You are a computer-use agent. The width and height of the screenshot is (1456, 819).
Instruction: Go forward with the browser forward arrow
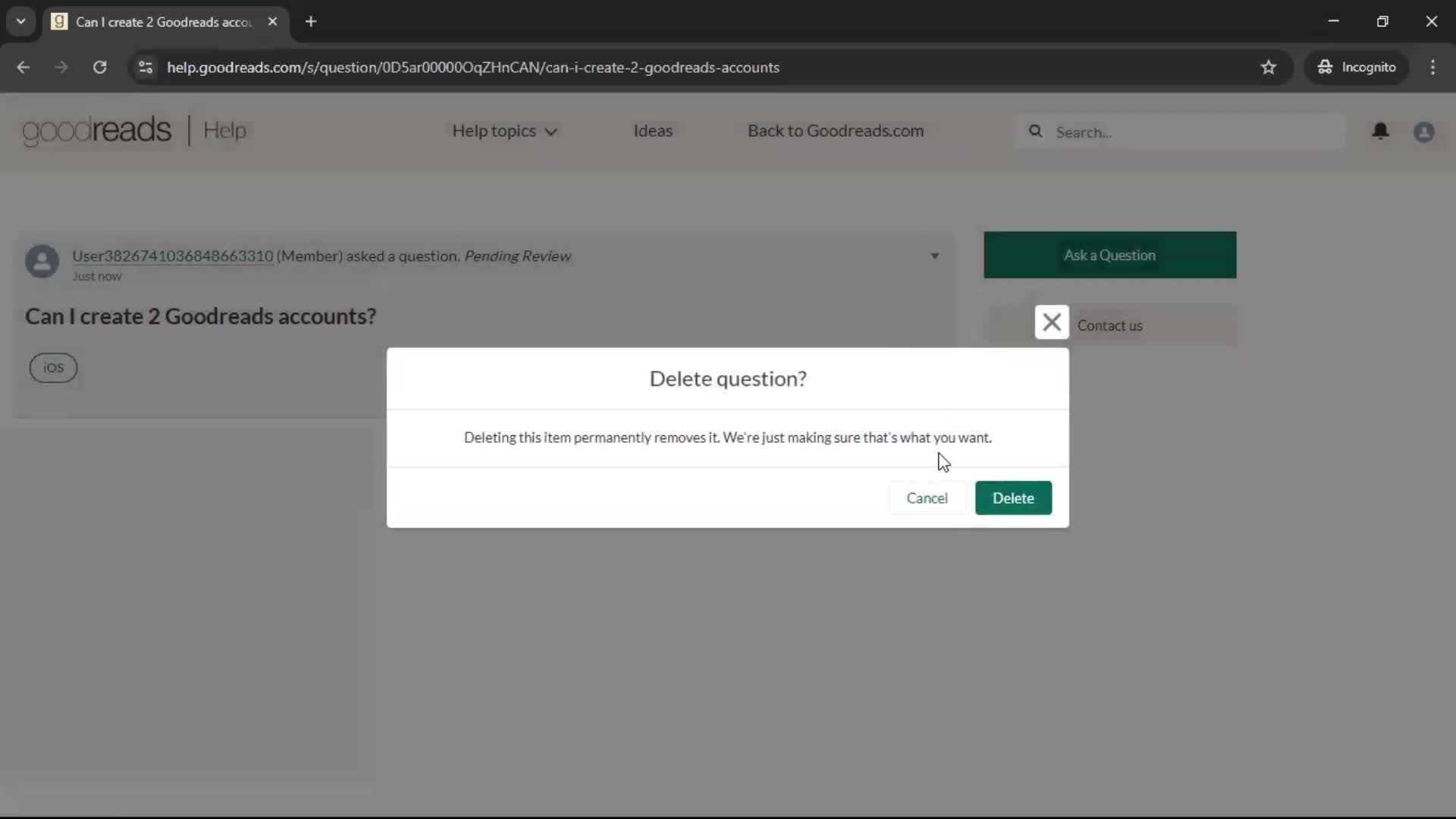(x=61, y=67)
